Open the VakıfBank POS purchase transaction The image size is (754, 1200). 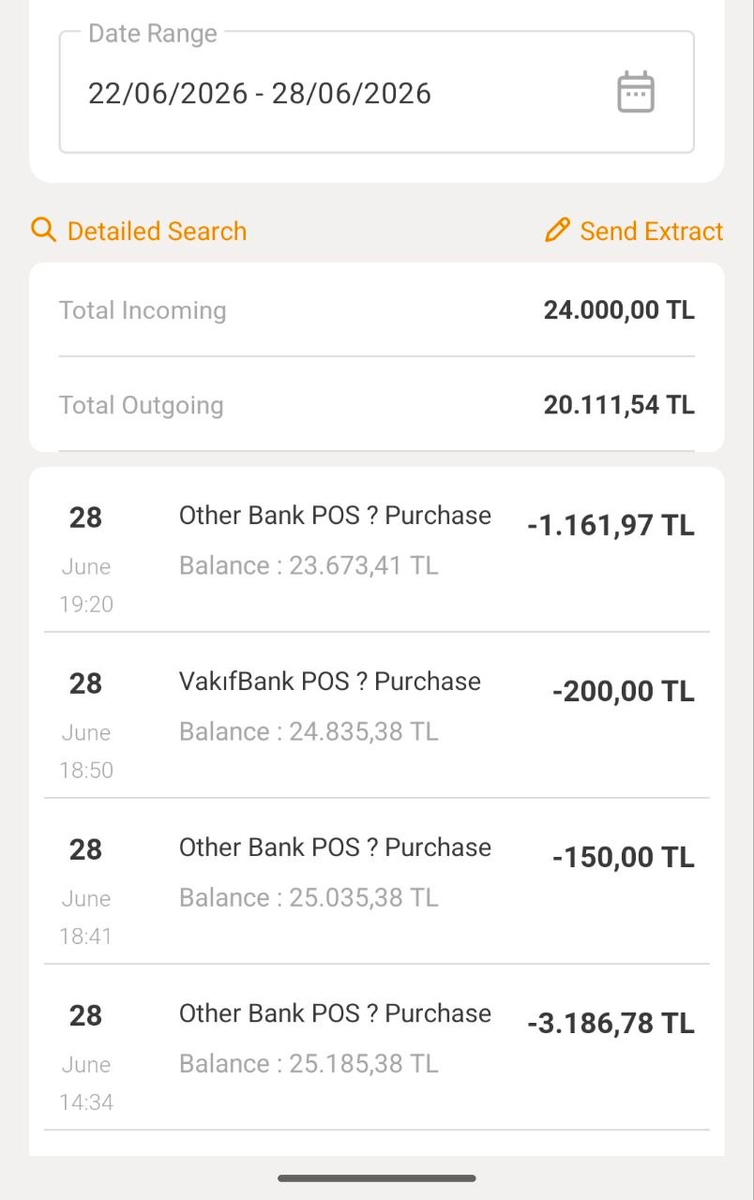pyautogui.click(x=377, y=716)
